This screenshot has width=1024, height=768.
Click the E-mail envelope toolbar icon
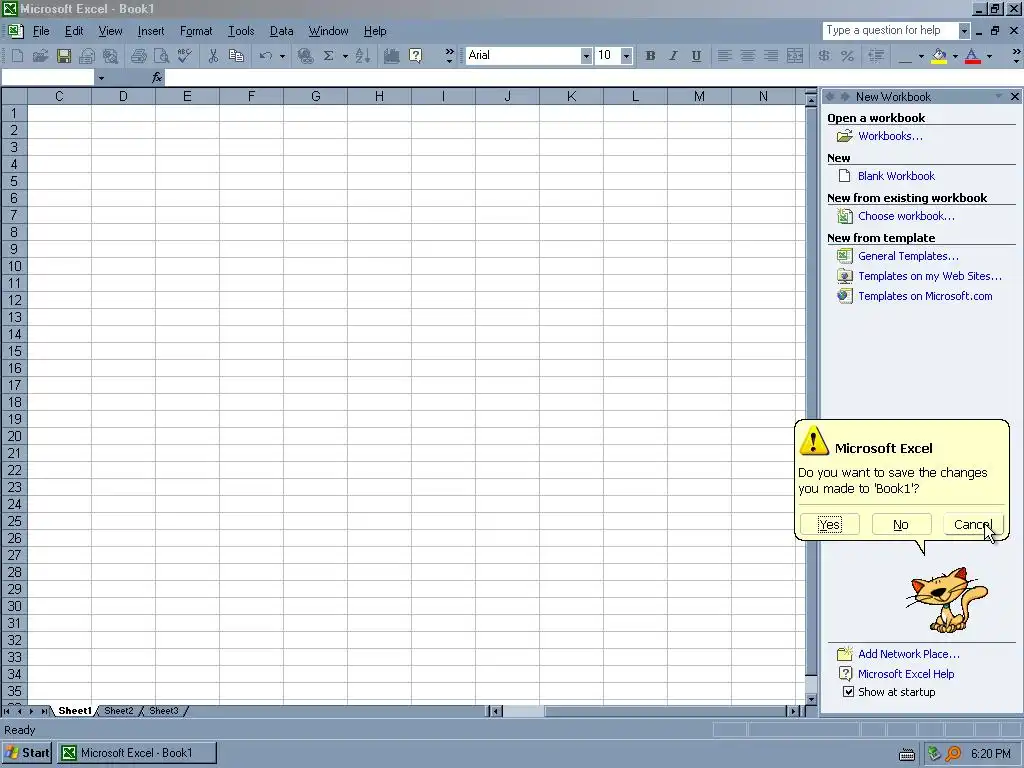point(87,56)
